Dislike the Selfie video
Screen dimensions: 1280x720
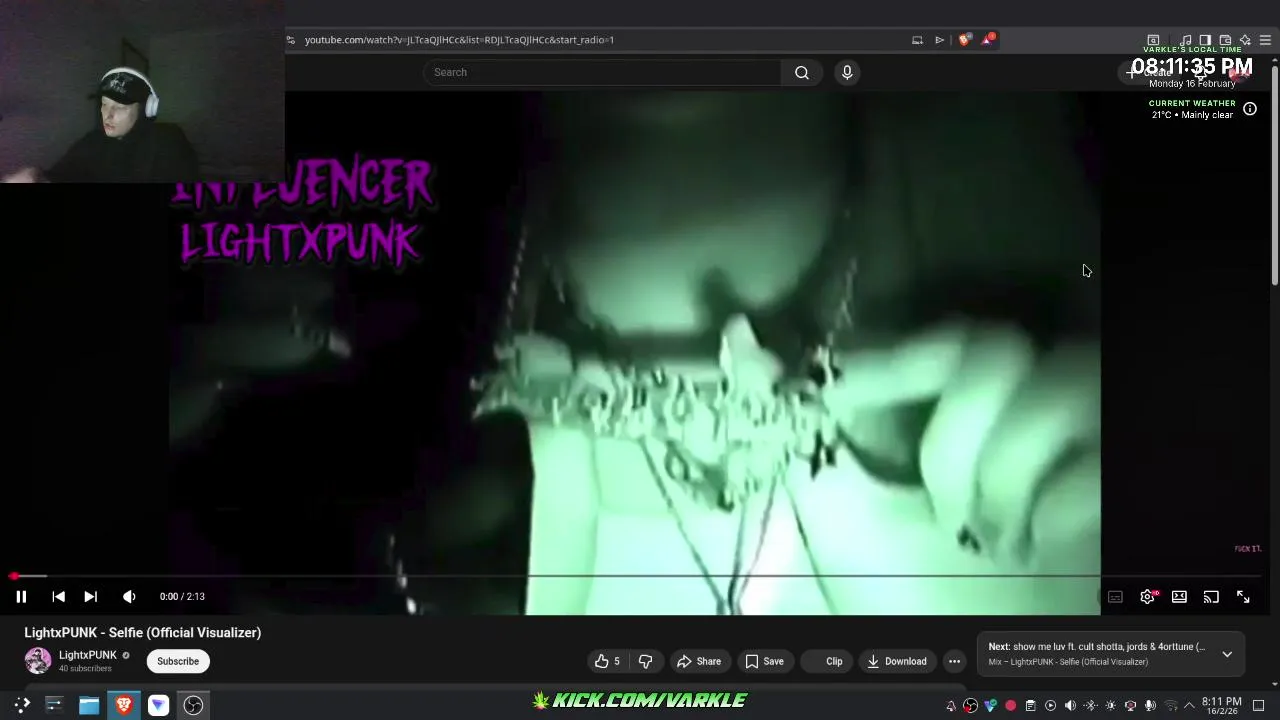coord(645,661)
